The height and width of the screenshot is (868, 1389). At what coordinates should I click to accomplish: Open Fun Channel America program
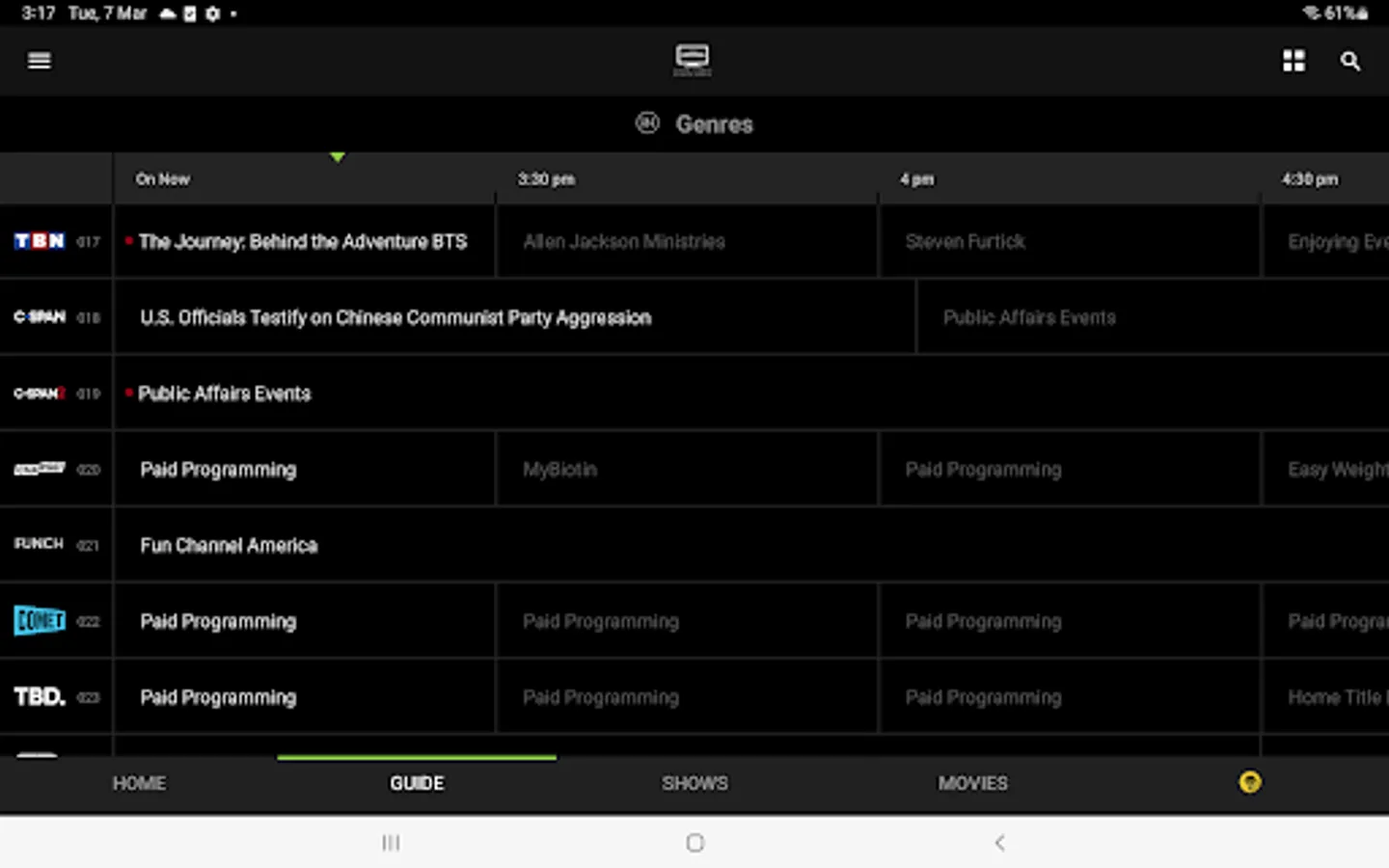coord(751,545)
